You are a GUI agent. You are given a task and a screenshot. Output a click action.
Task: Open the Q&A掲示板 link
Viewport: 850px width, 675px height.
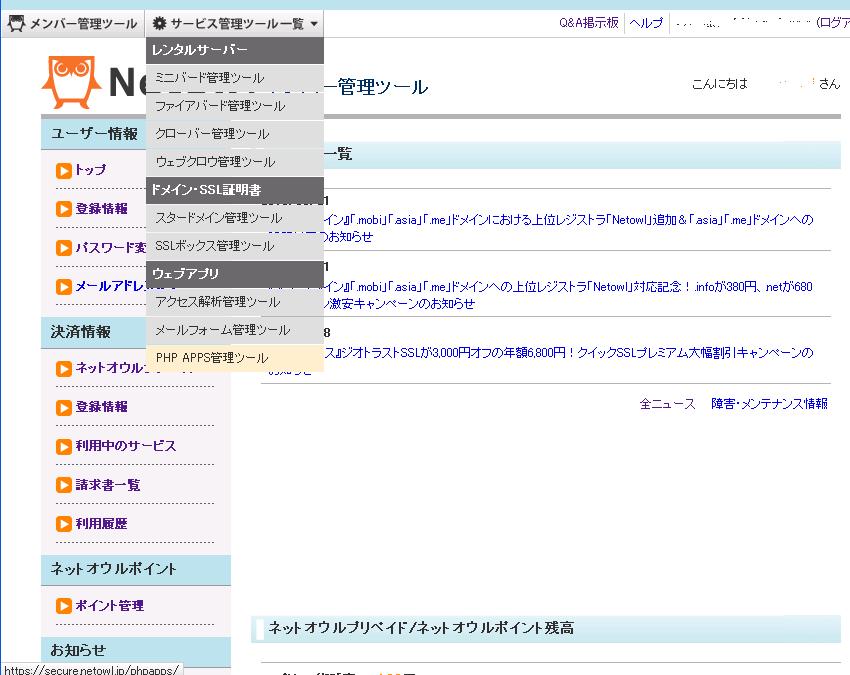point(588,23)
